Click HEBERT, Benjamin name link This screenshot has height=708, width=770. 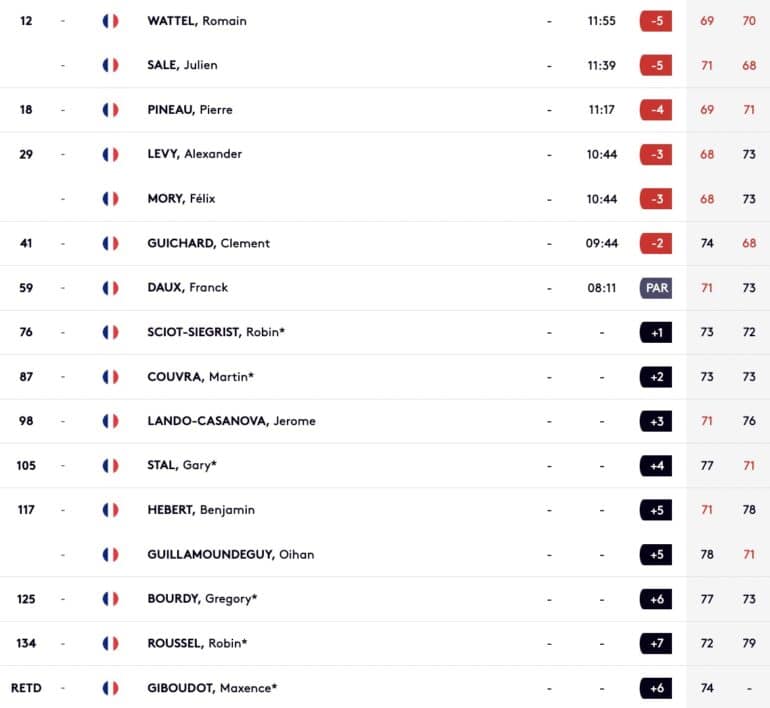201,510
